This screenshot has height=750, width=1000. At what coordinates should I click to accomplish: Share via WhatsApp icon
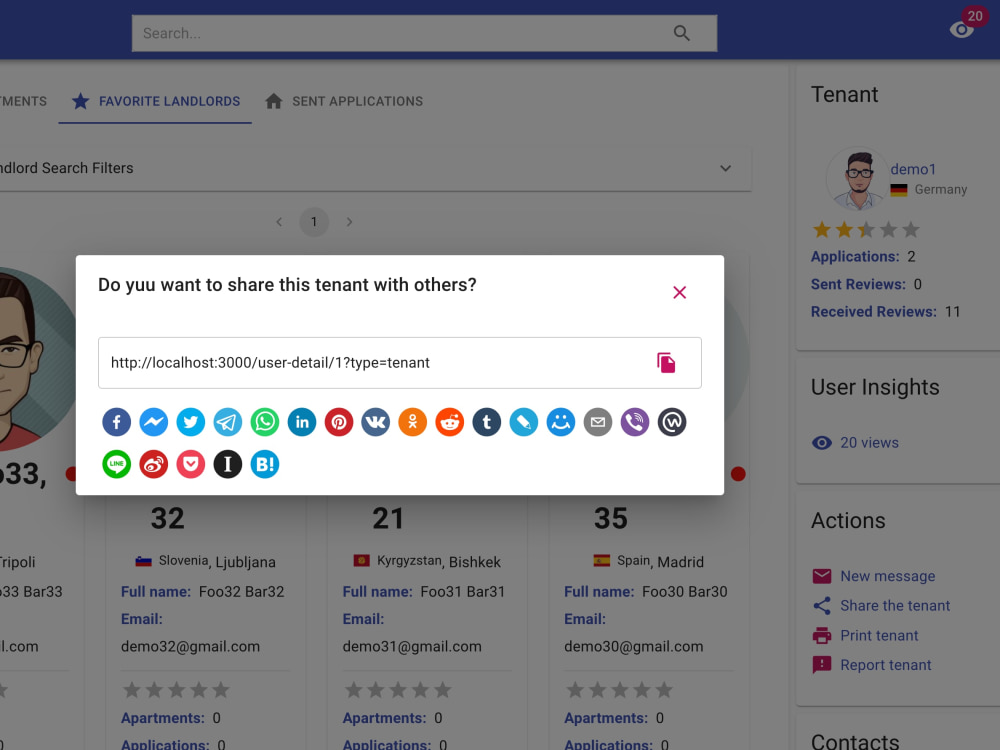coord(265,422)
